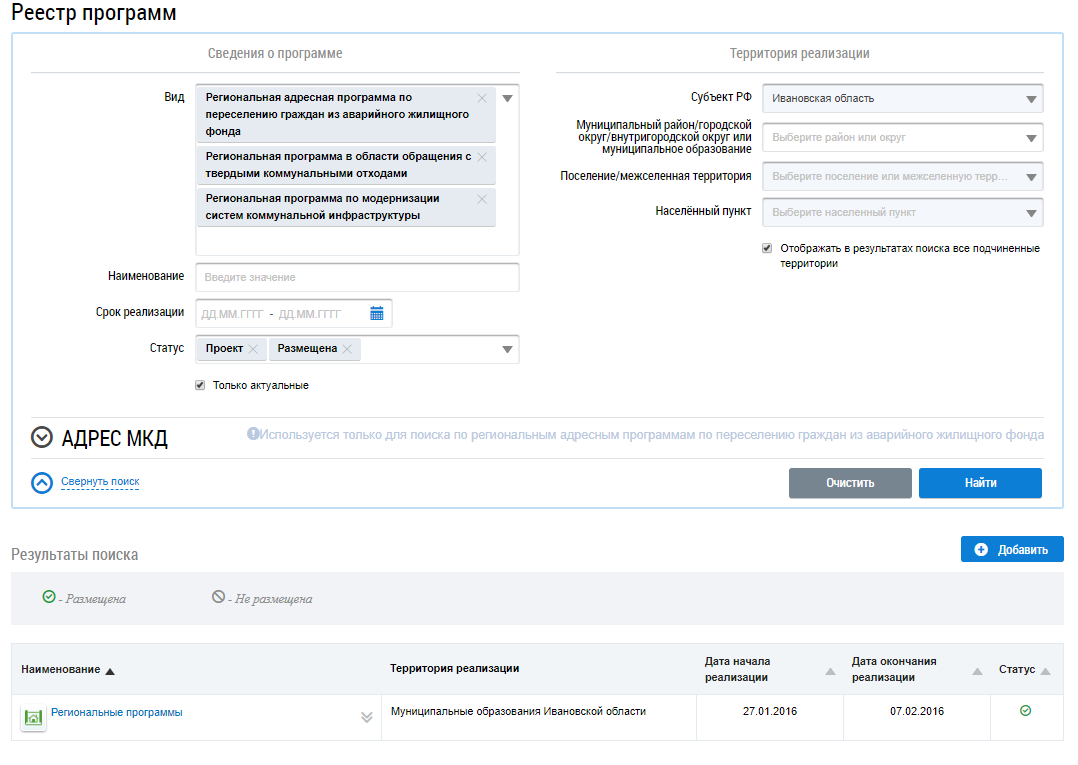Screen dimensions: 1078x765
Task: Click the Наименование text input field
Action: (x=357, y=277)
